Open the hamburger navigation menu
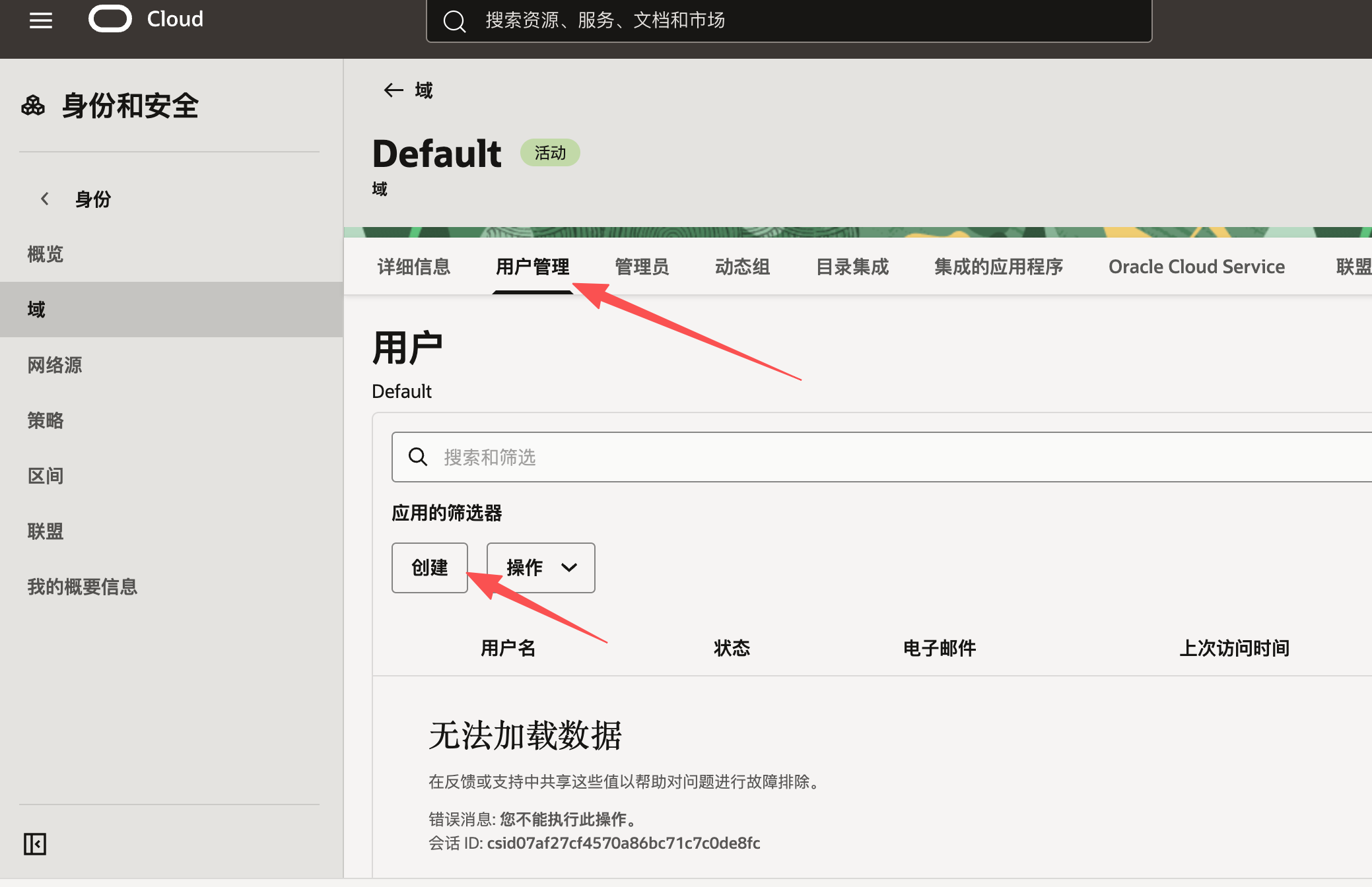1372x887 pixels. click(41, 20)
